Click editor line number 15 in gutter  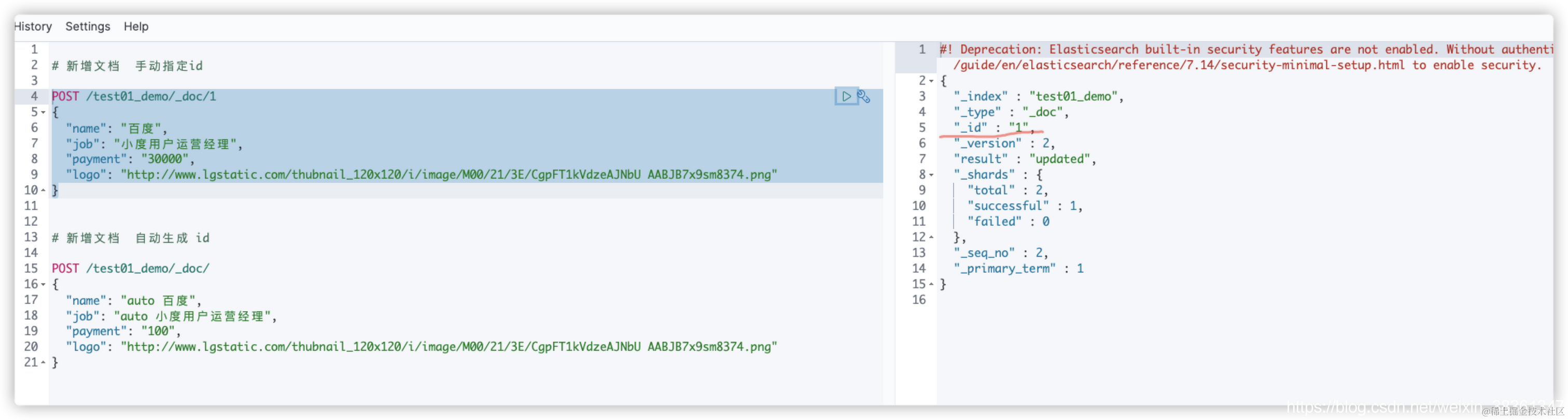(31, 269)
